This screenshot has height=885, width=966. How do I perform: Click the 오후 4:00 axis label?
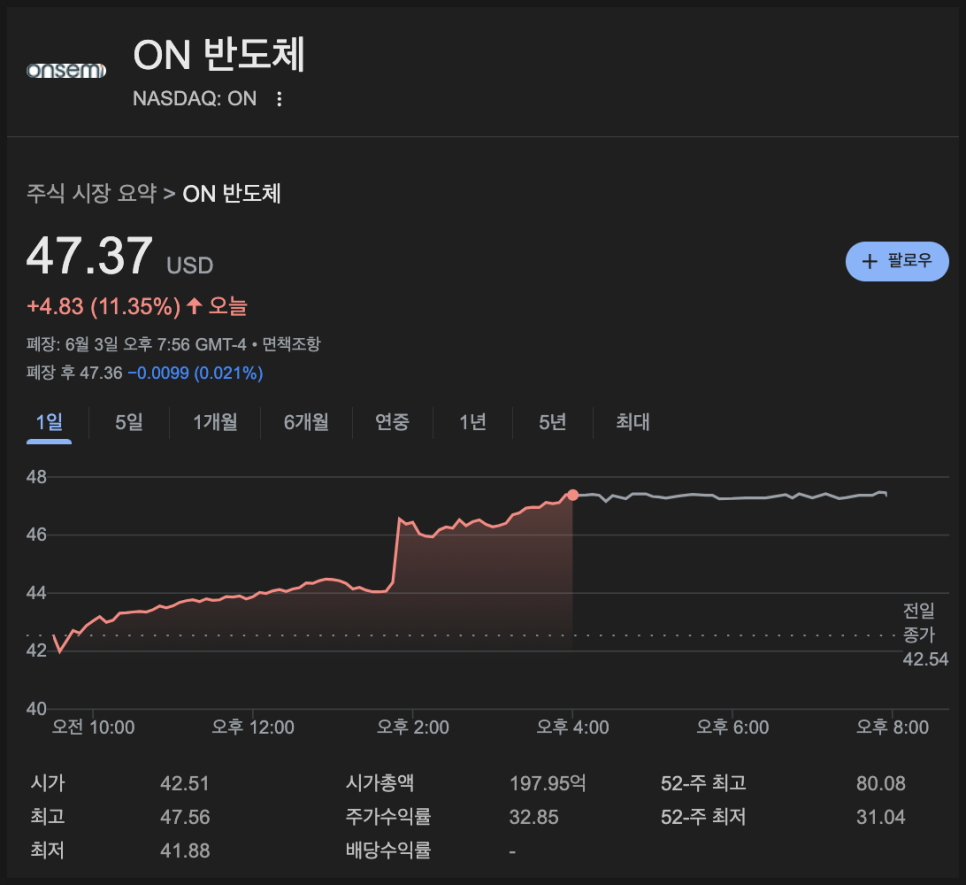(573, 727)
